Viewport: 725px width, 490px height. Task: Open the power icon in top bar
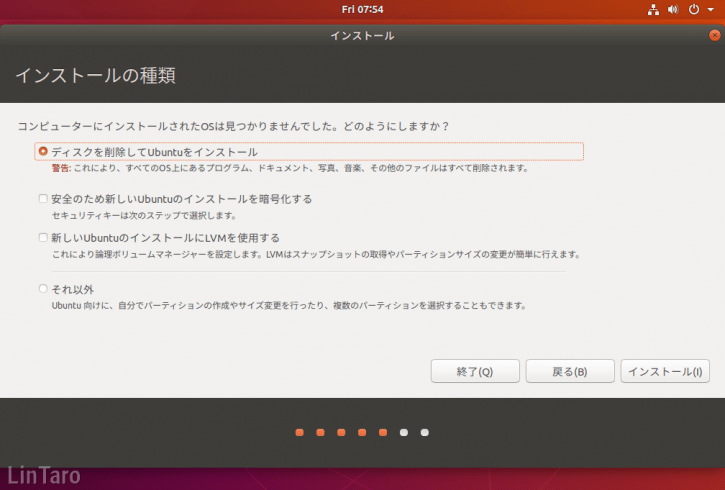tap(694, 9)
